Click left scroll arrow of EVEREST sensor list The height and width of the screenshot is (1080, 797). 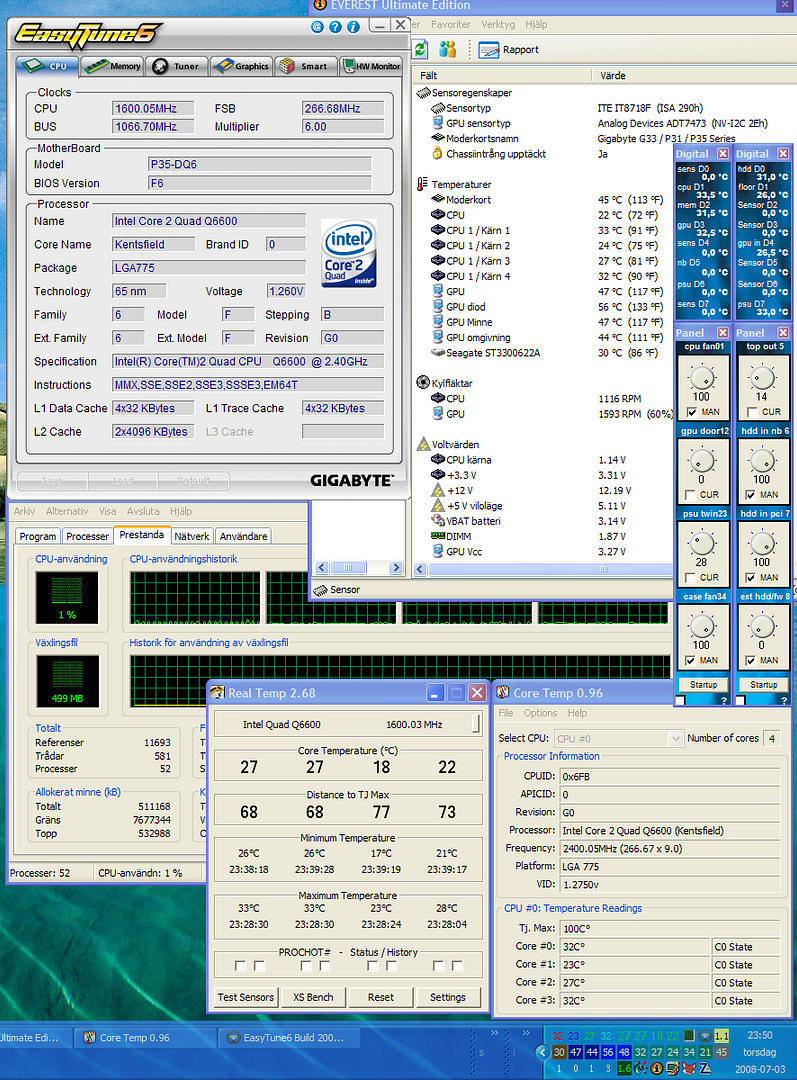tap(420, 570)
